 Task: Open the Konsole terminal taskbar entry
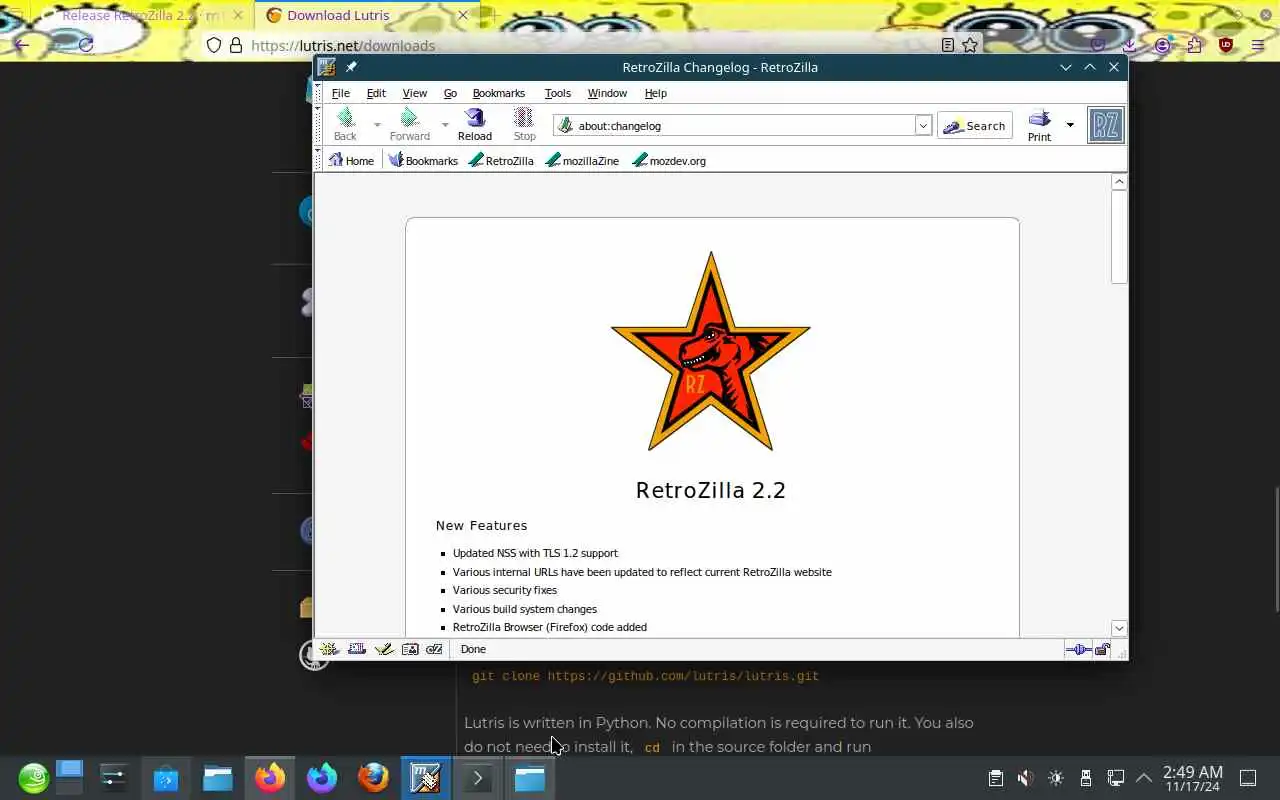[477, 778]
